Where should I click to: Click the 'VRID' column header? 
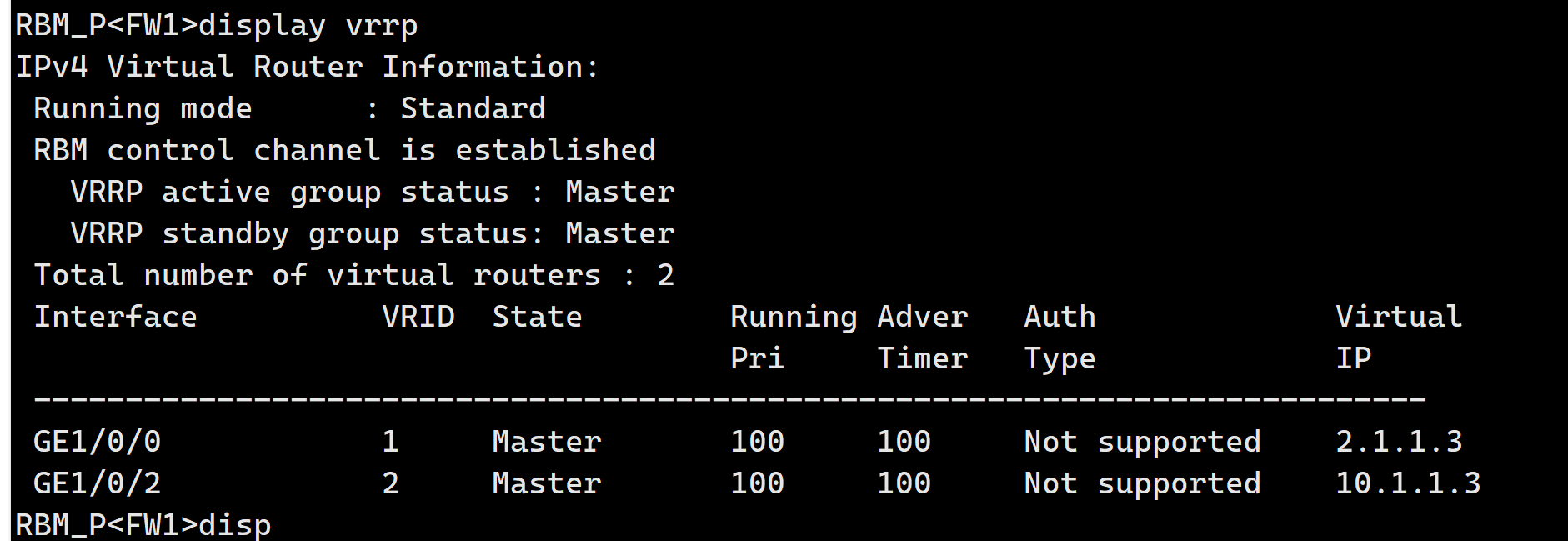[418, 318]
